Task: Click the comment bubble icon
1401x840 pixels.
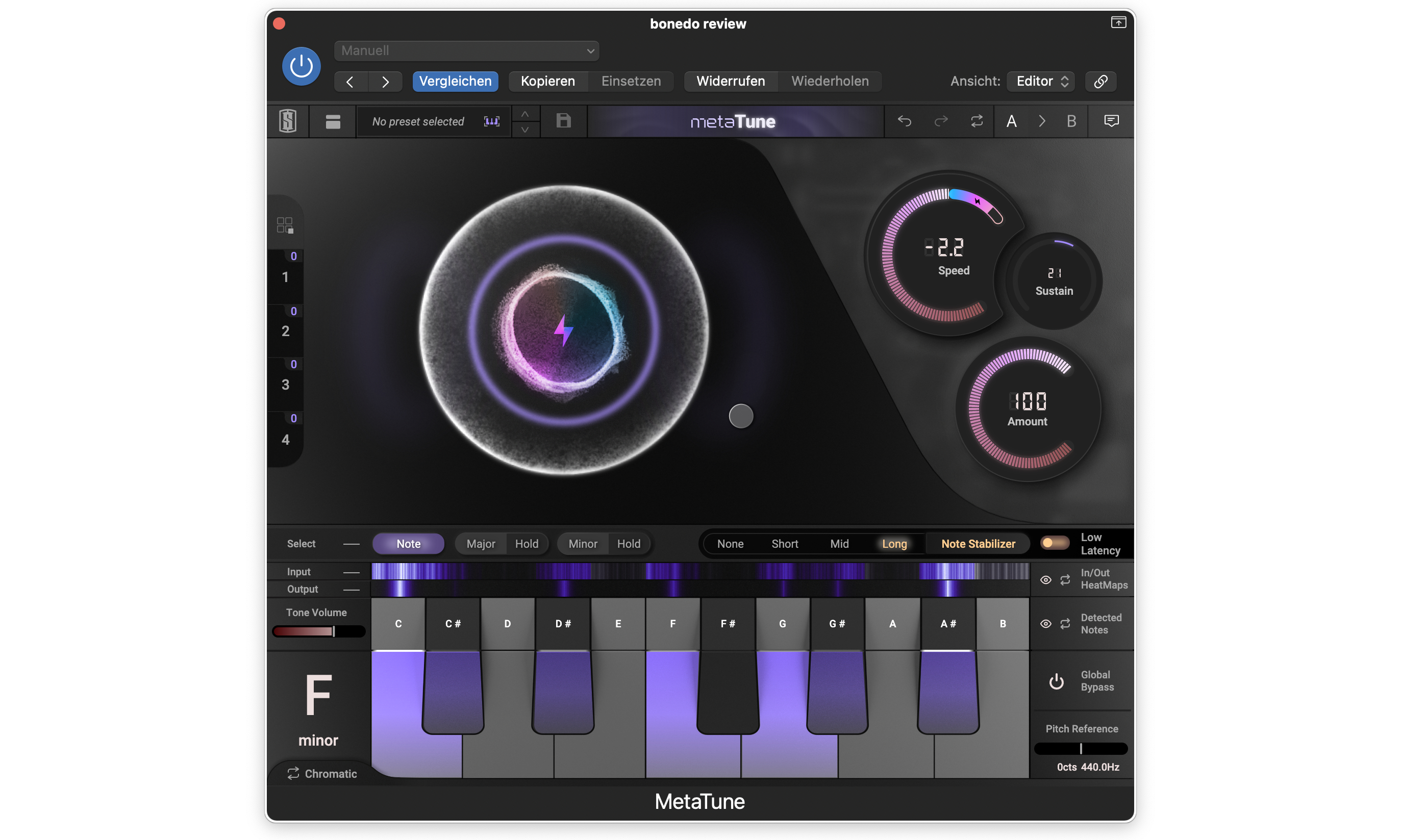Action: pos(1111,121)
